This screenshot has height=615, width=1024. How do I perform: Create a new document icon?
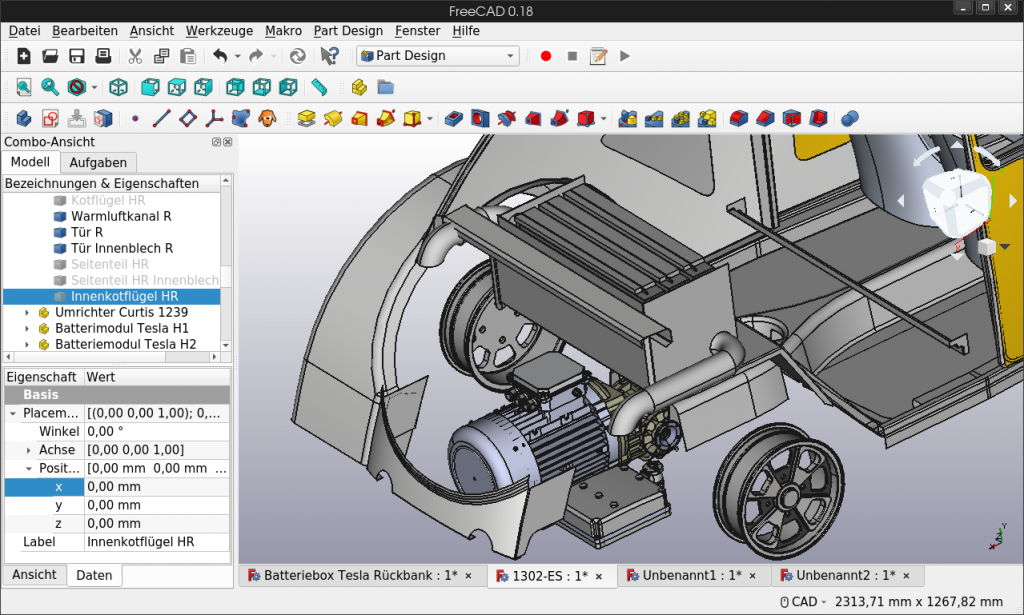(24, 56)
